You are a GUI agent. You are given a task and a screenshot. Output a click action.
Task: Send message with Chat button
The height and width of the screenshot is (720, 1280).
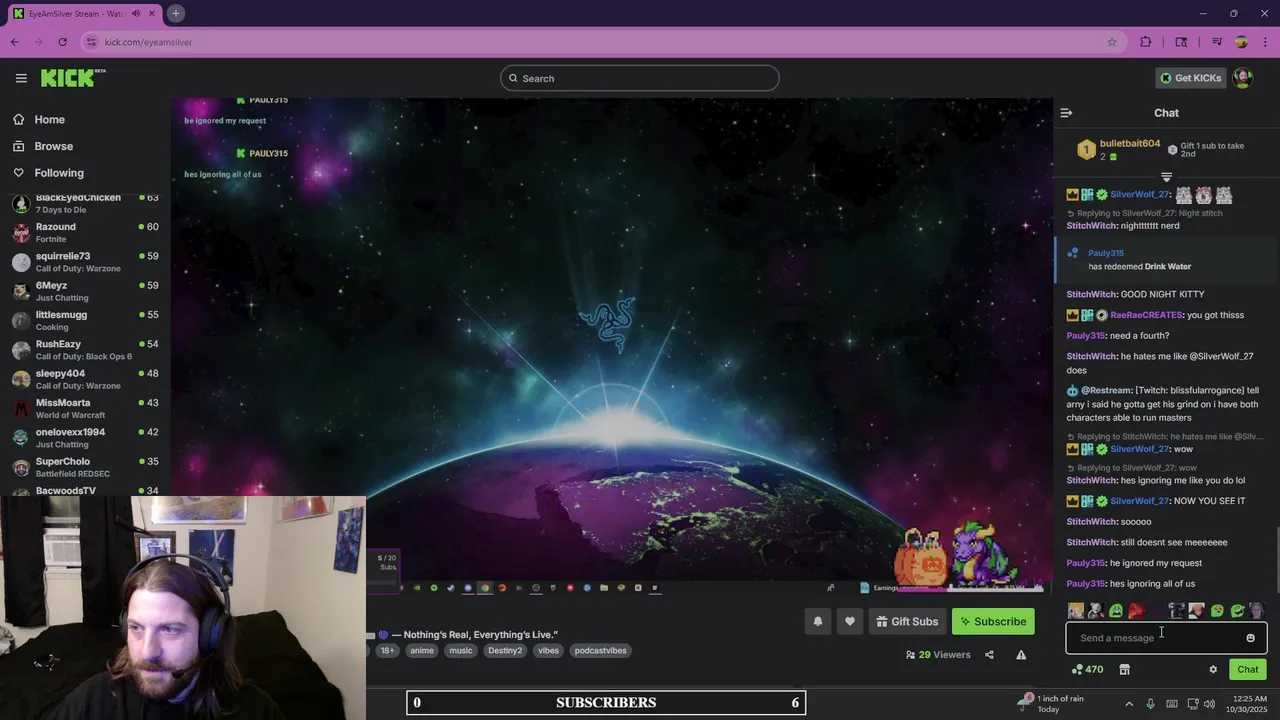point(1248,670)
